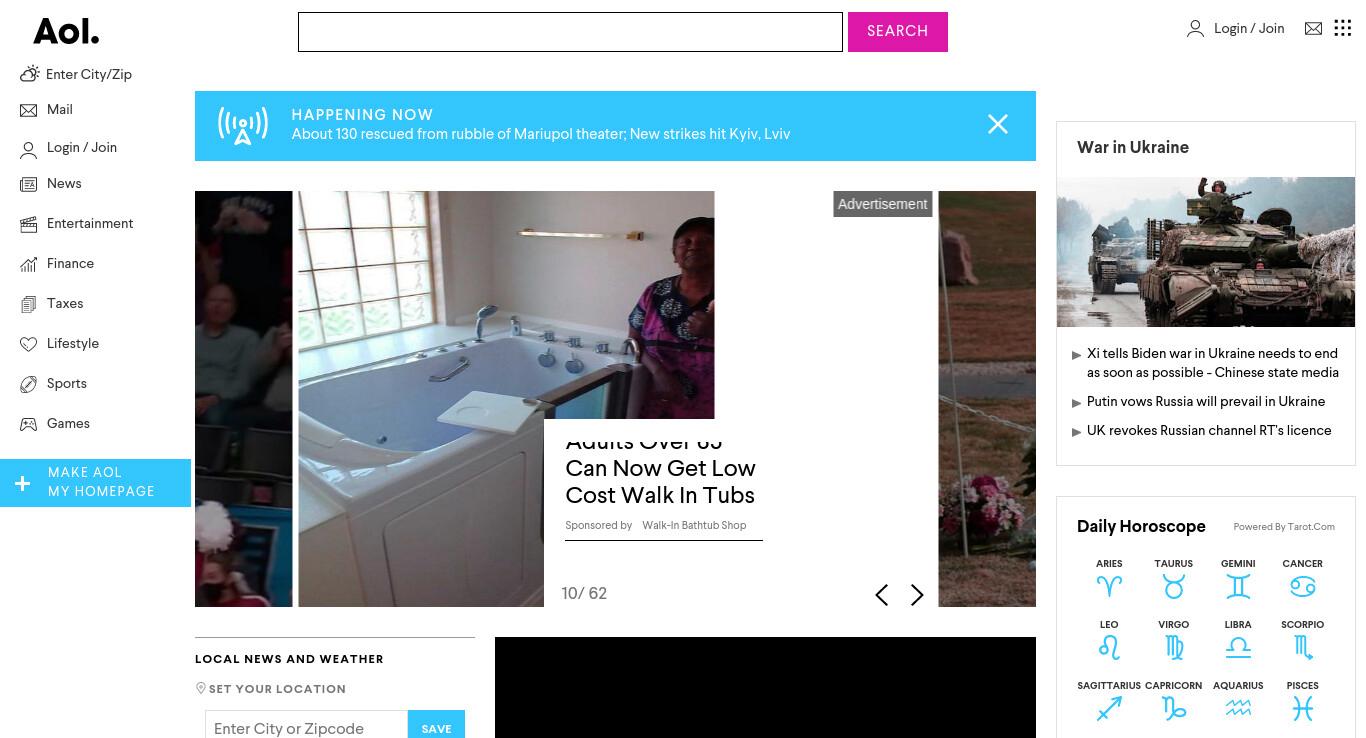Viewport: 1366px width, 738px height.
Task: Go to next slide in carousel
Action: click(x=917, y=595)
